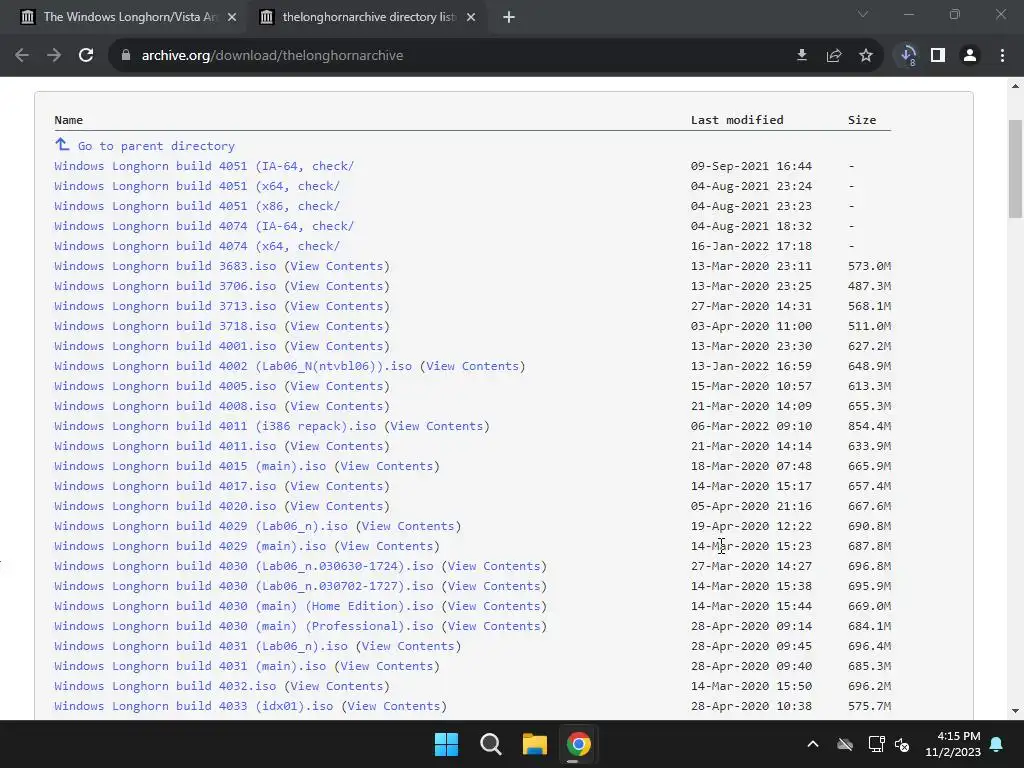1024x768 pixels.
Task: Download Windows Longhorn build 4020.iso
Action: (165, 506)
